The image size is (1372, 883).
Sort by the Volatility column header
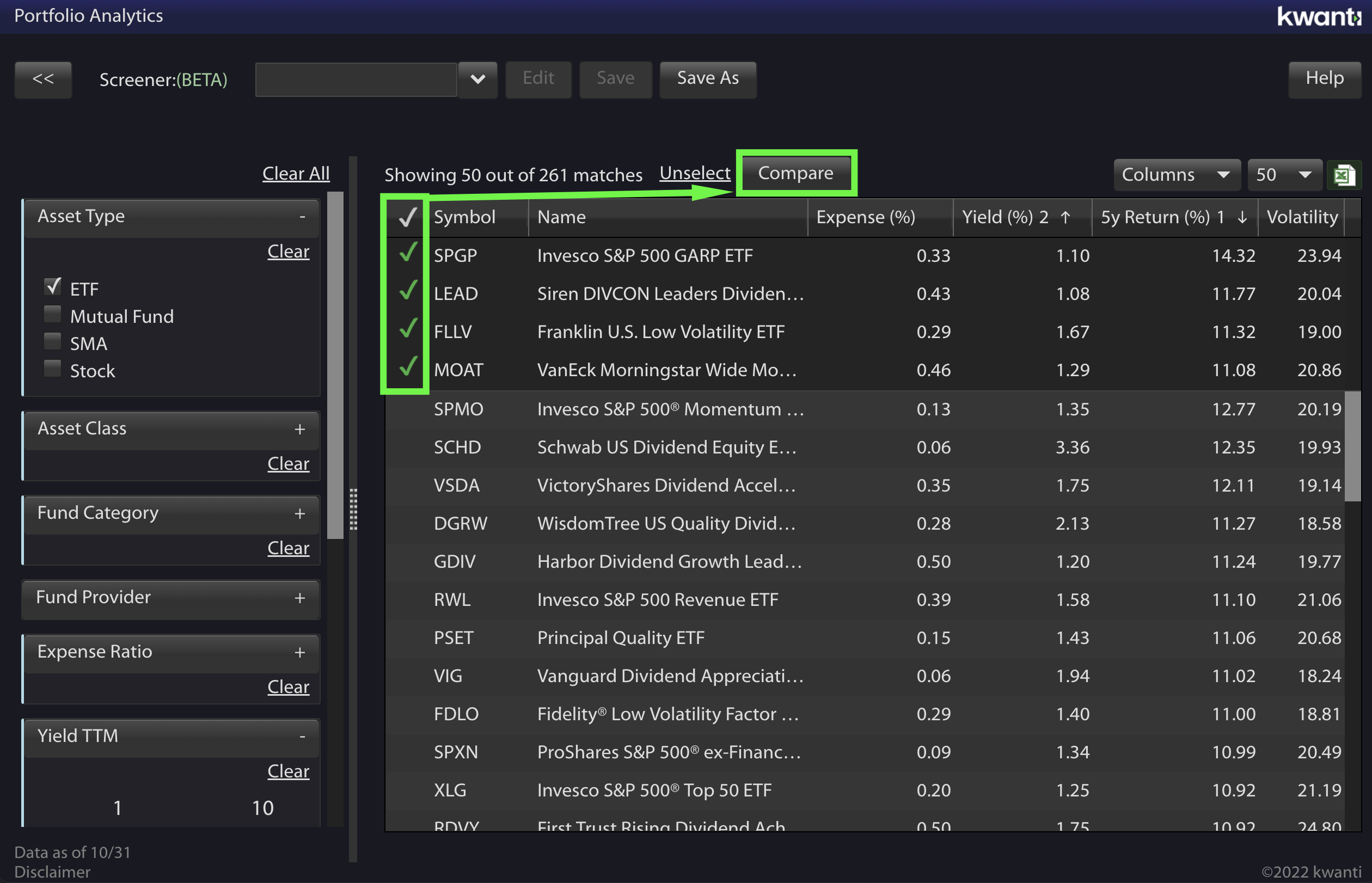1301,217
